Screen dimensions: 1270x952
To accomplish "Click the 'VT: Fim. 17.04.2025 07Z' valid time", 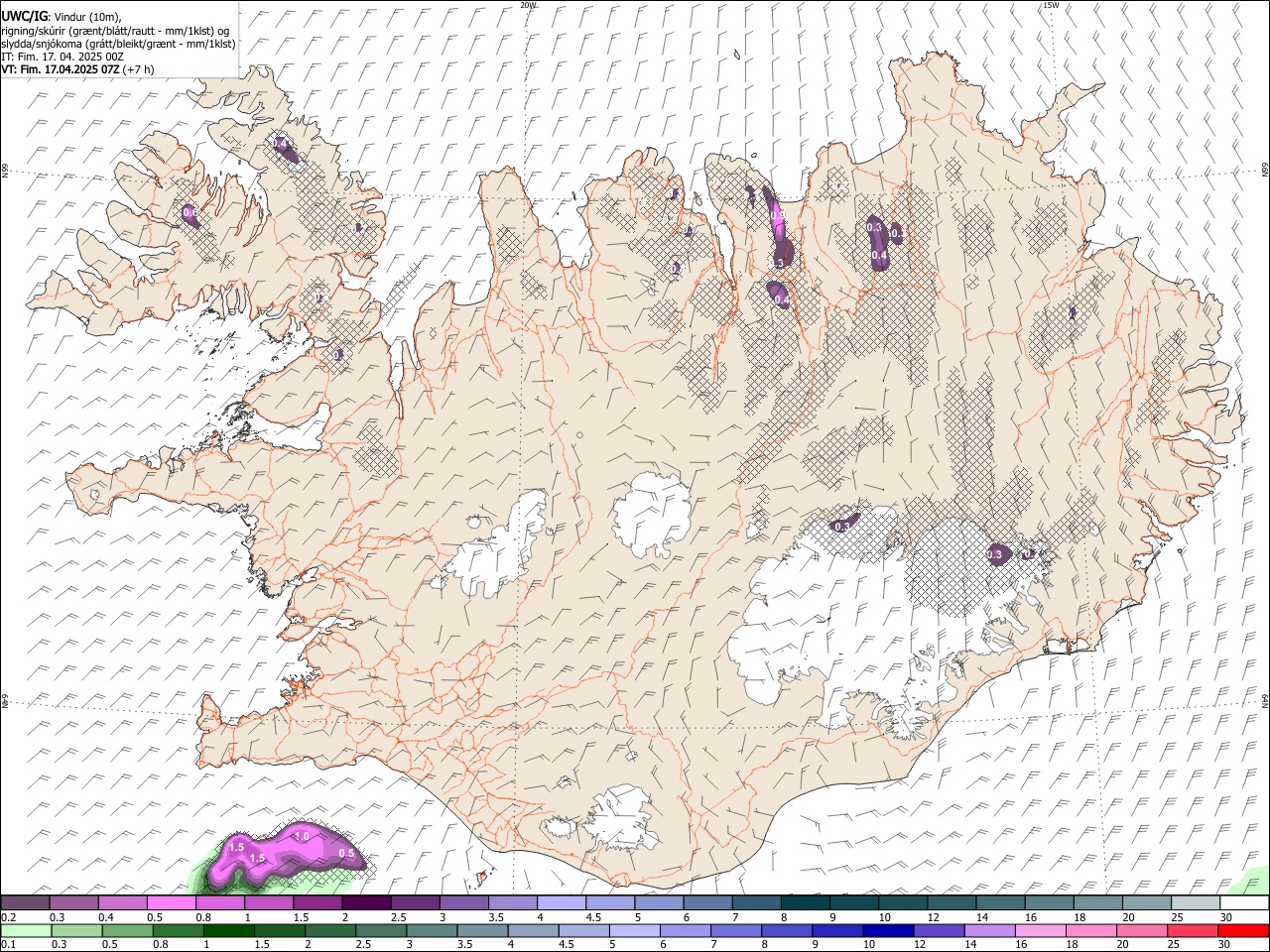I will pos(62,70).
